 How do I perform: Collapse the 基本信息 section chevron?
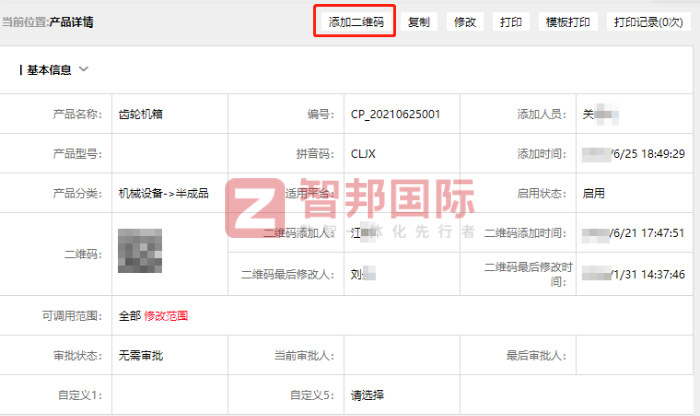(x=84, y=70)
